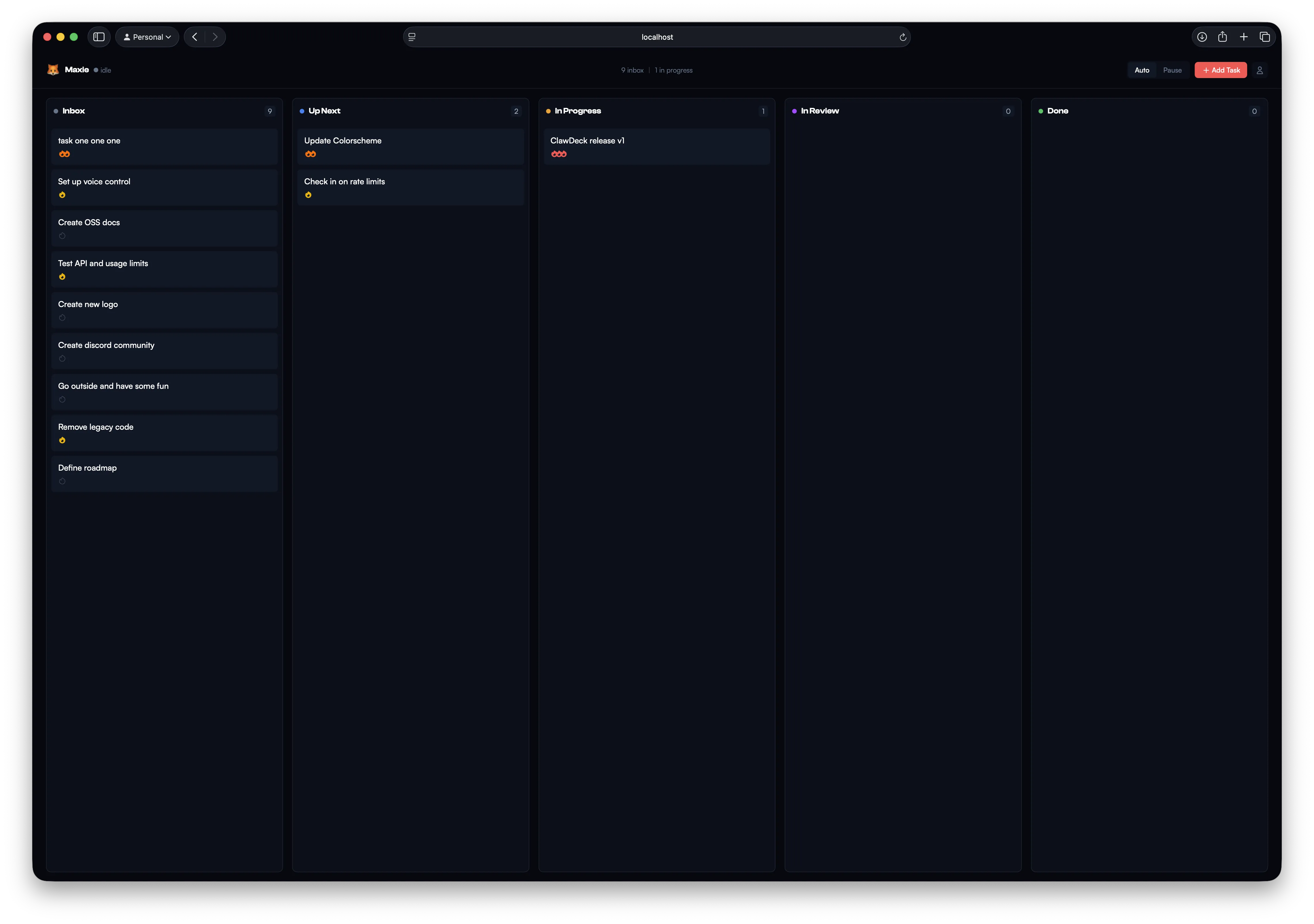Click the Share icon
The image size is (1314, 924).
[1222, 36]
